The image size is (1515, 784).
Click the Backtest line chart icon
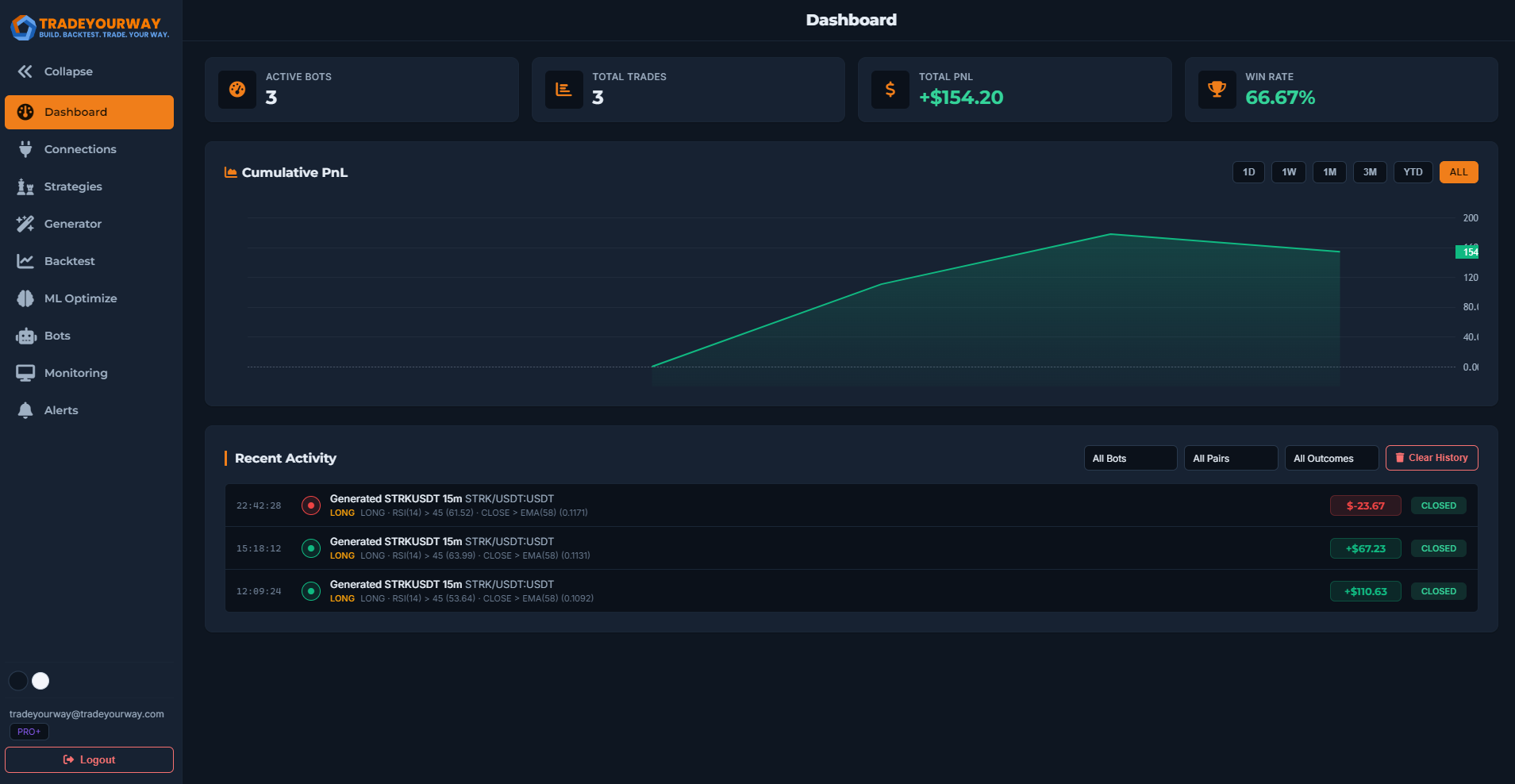25,261
